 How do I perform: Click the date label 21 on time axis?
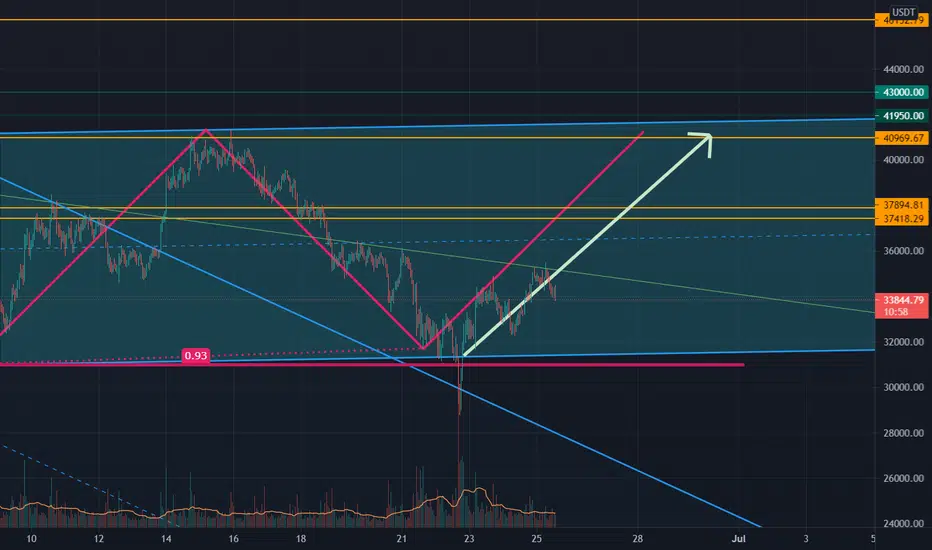[402, 539]
